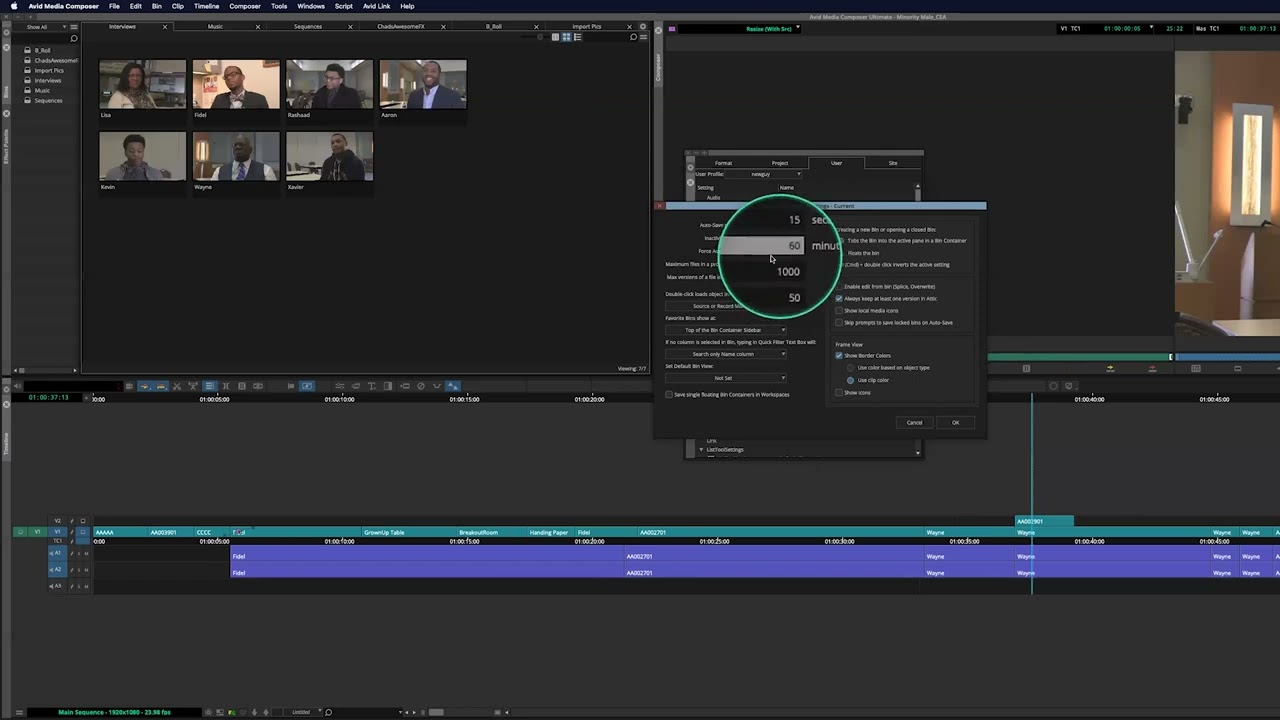The image size is (1280, 720).
Task: Check Show icons in Frame View
Action: coord(839,392)
